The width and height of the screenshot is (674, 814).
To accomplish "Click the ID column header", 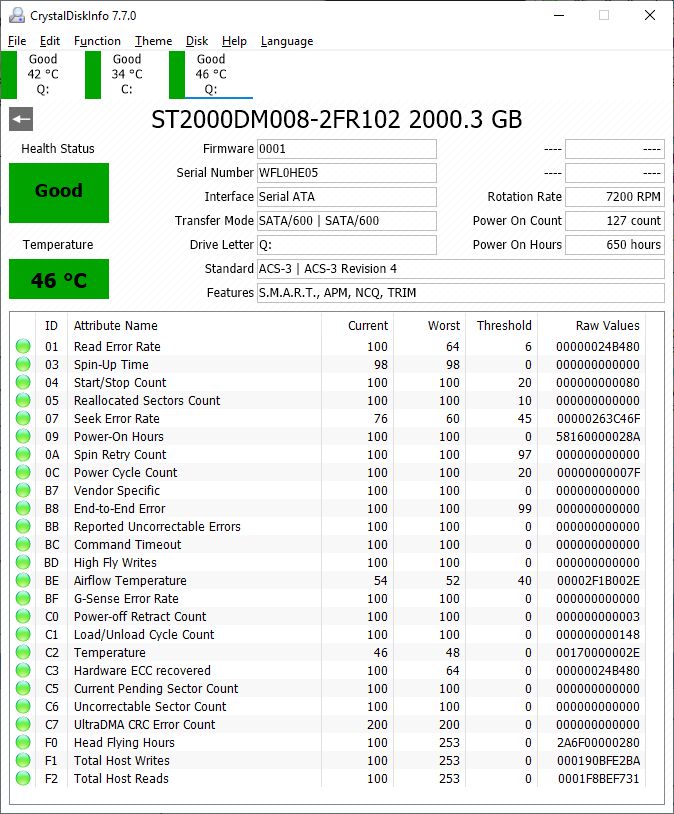I will [51, 325].
